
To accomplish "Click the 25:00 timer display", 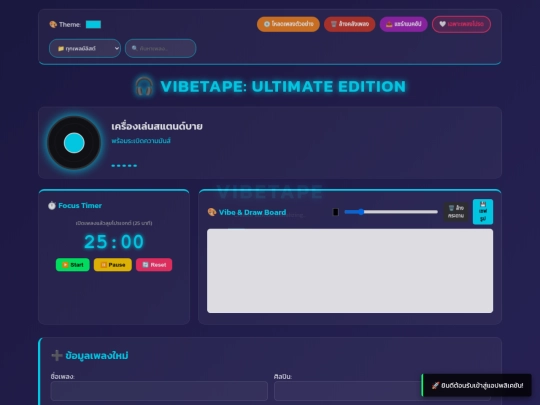I will click(114, 242).
